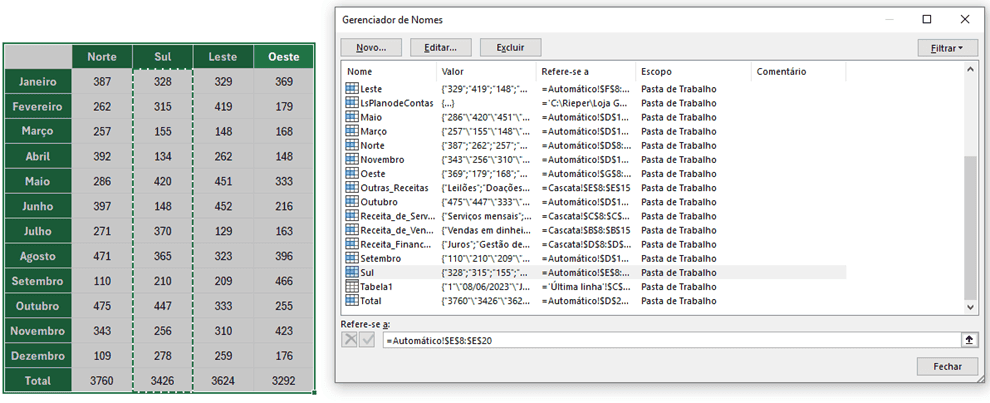Click the icon beside the Total name
The width and height of the screenshot is (990, 403).
coord(352,301)
